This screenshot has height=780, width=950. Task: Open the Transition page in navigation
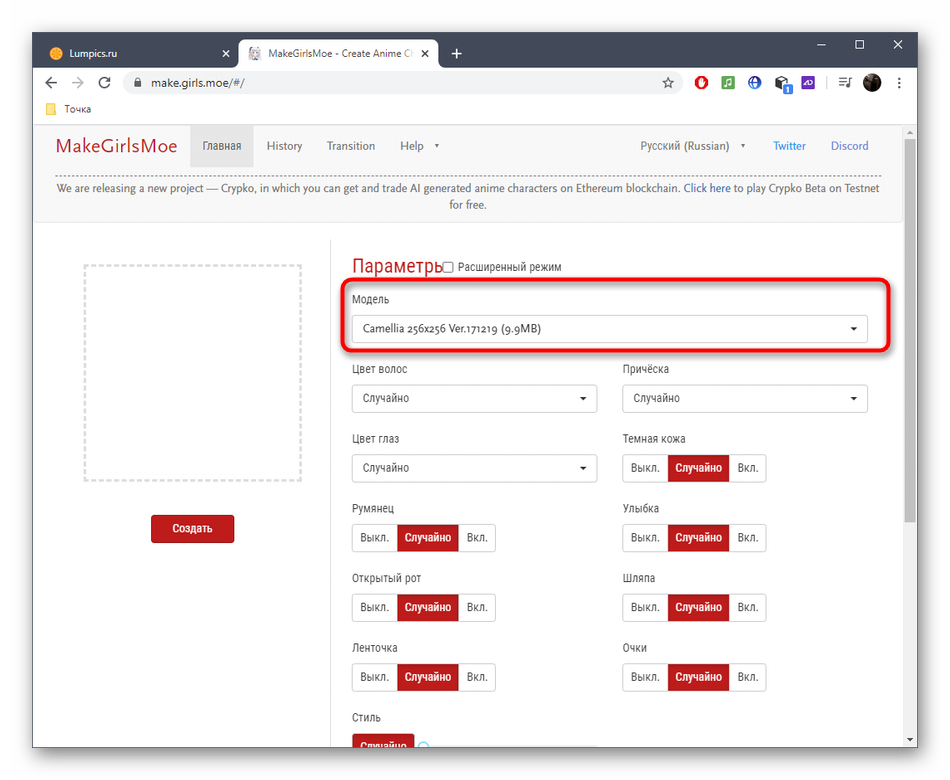(350, 146)
